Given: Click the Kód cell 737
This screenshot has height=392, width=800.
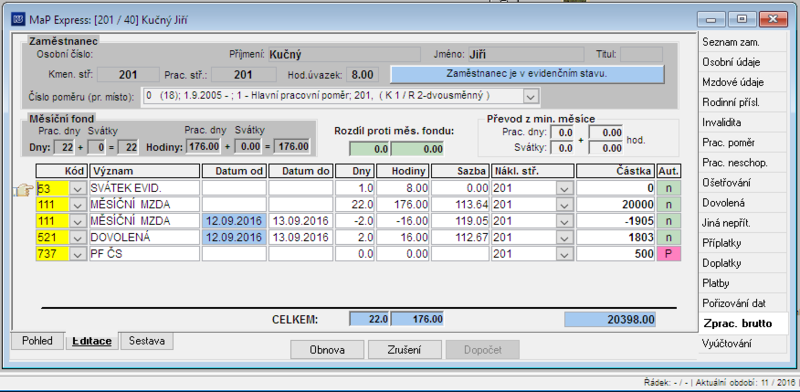Looking at the screenshot, I should (x=53, y=254).
